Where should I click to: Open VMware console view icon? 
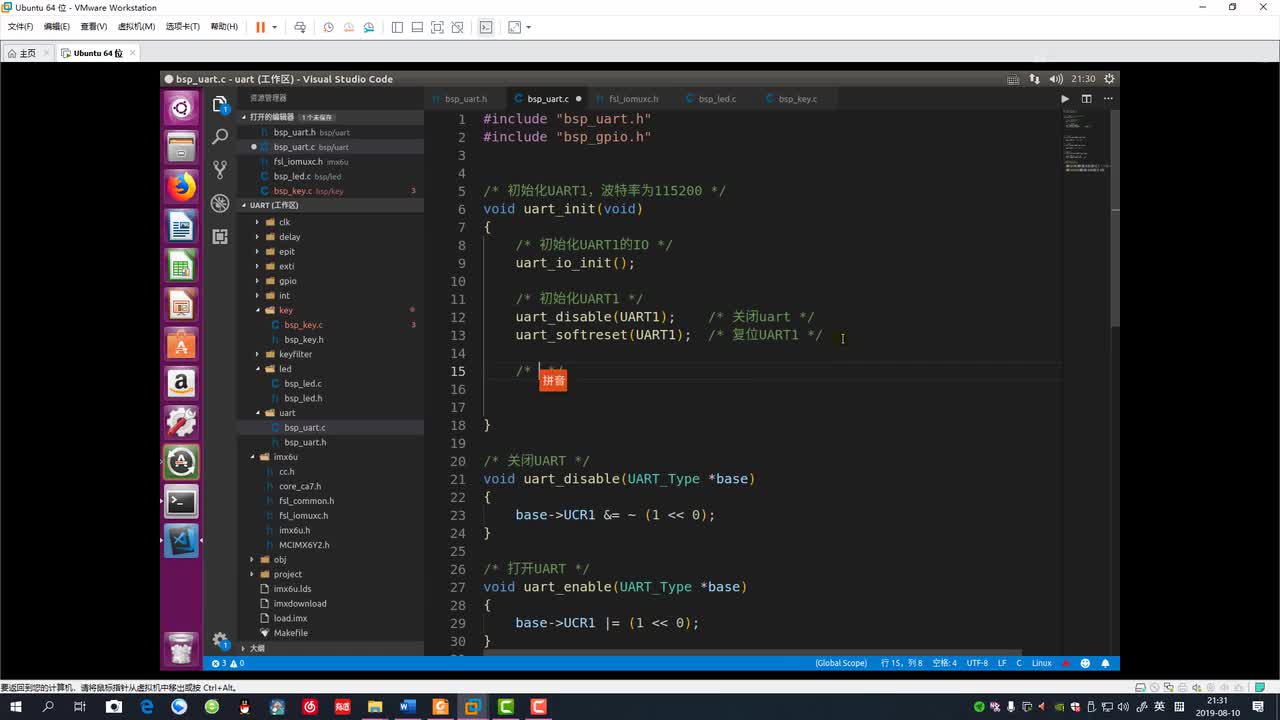486,27
